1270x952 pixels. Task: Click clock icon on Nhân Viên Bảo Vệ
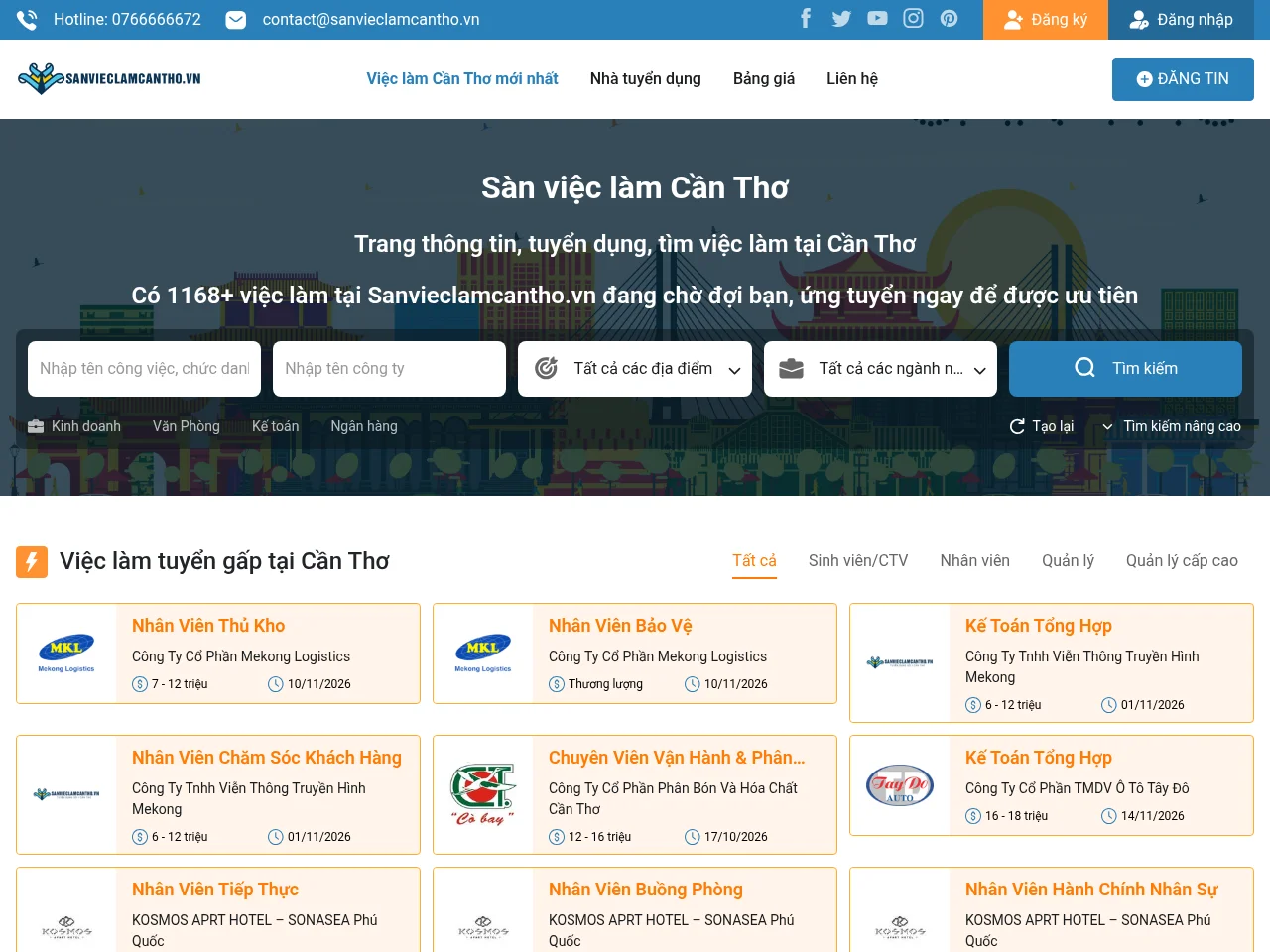[693, 684]
